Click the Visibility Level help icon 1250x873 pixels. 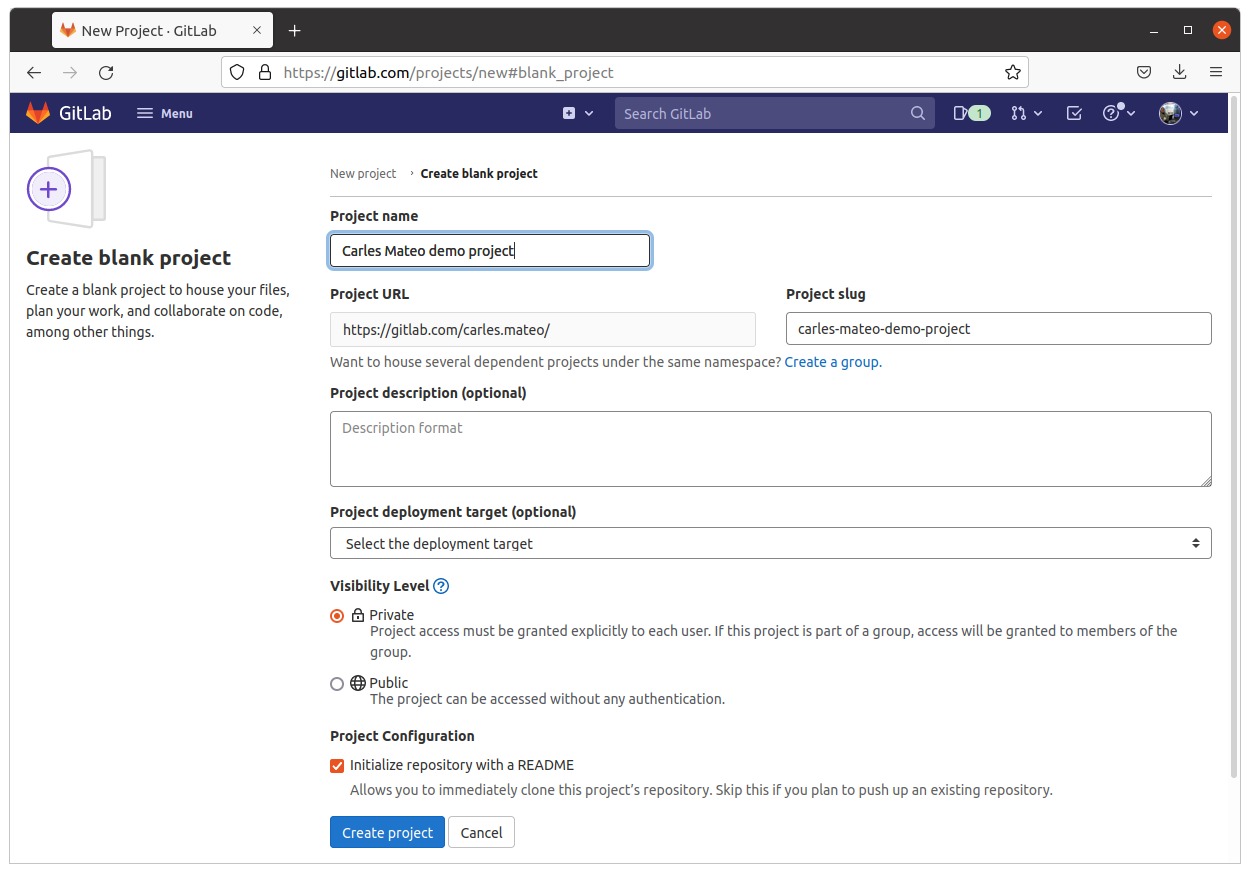coord(441,586)
